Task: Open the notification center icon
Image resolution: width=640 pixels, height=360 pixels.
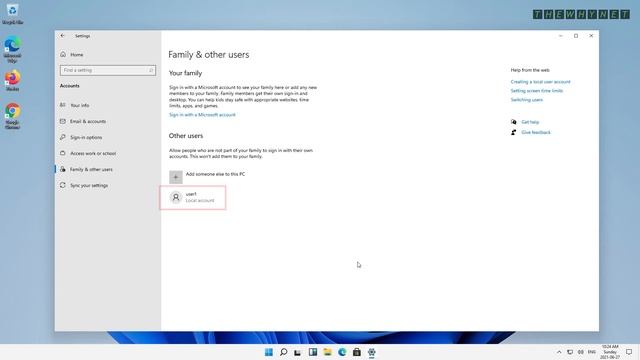Action: (x=629, y=352)
